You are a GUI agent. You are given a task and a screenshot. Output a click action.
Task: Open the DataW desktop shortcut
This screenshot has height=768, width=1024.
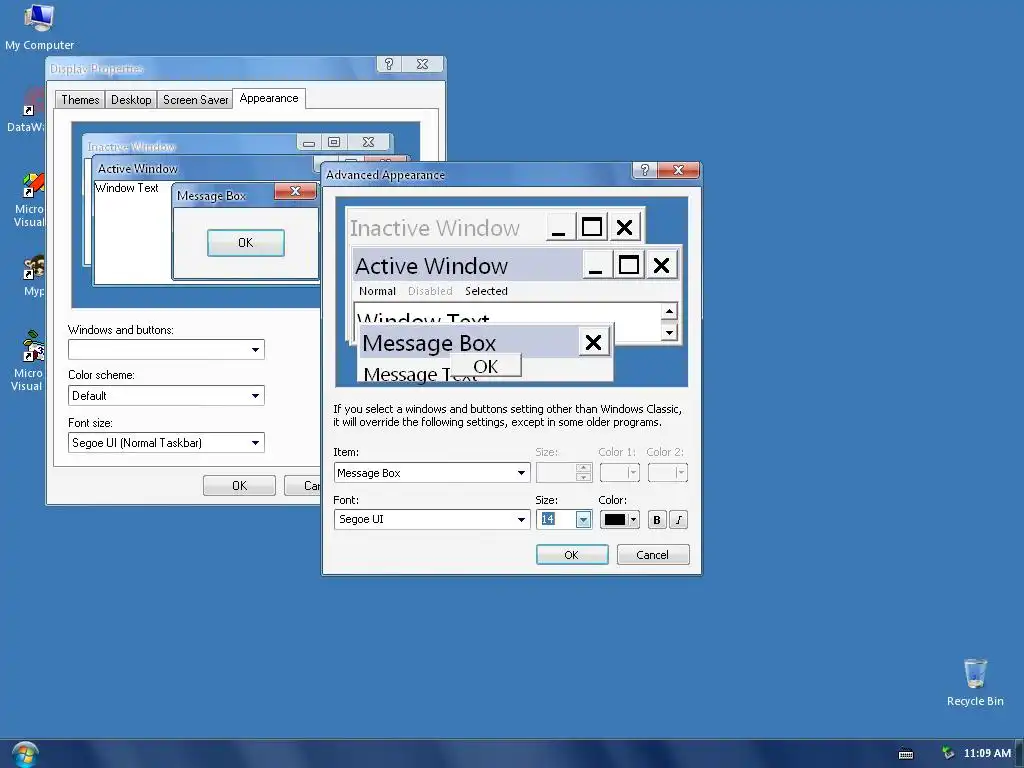tap(26, 111)
